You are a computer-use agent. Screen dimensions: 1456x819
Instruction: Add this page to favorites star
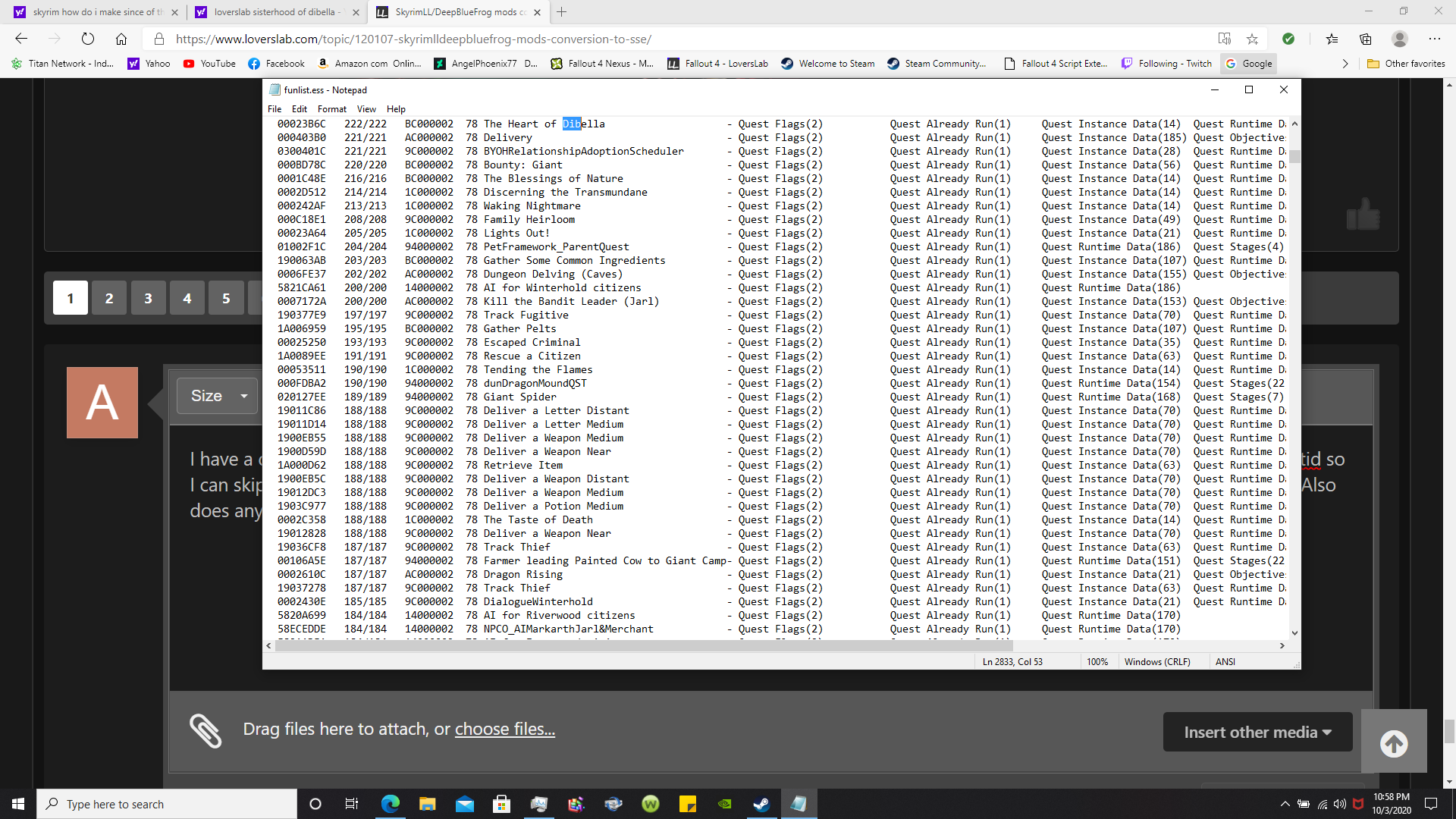(1252, 39)
